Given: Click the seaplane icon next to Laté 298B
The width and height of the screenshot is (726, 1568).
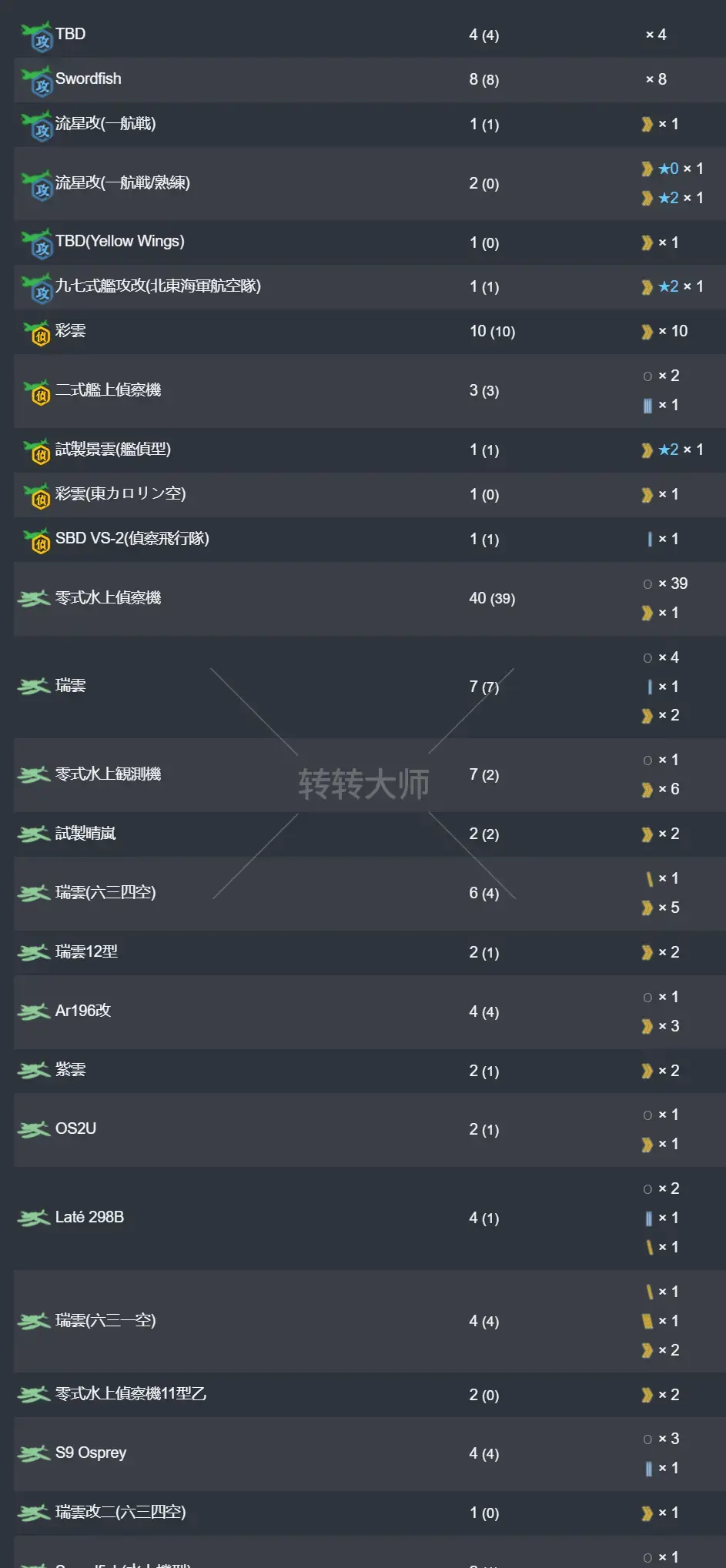Looking at the screenshot, I should 34,1218.
